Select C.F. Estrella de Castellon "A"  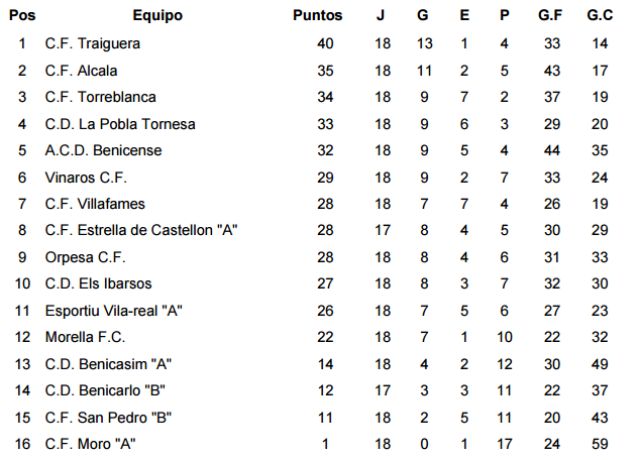(x=141, y=231)
